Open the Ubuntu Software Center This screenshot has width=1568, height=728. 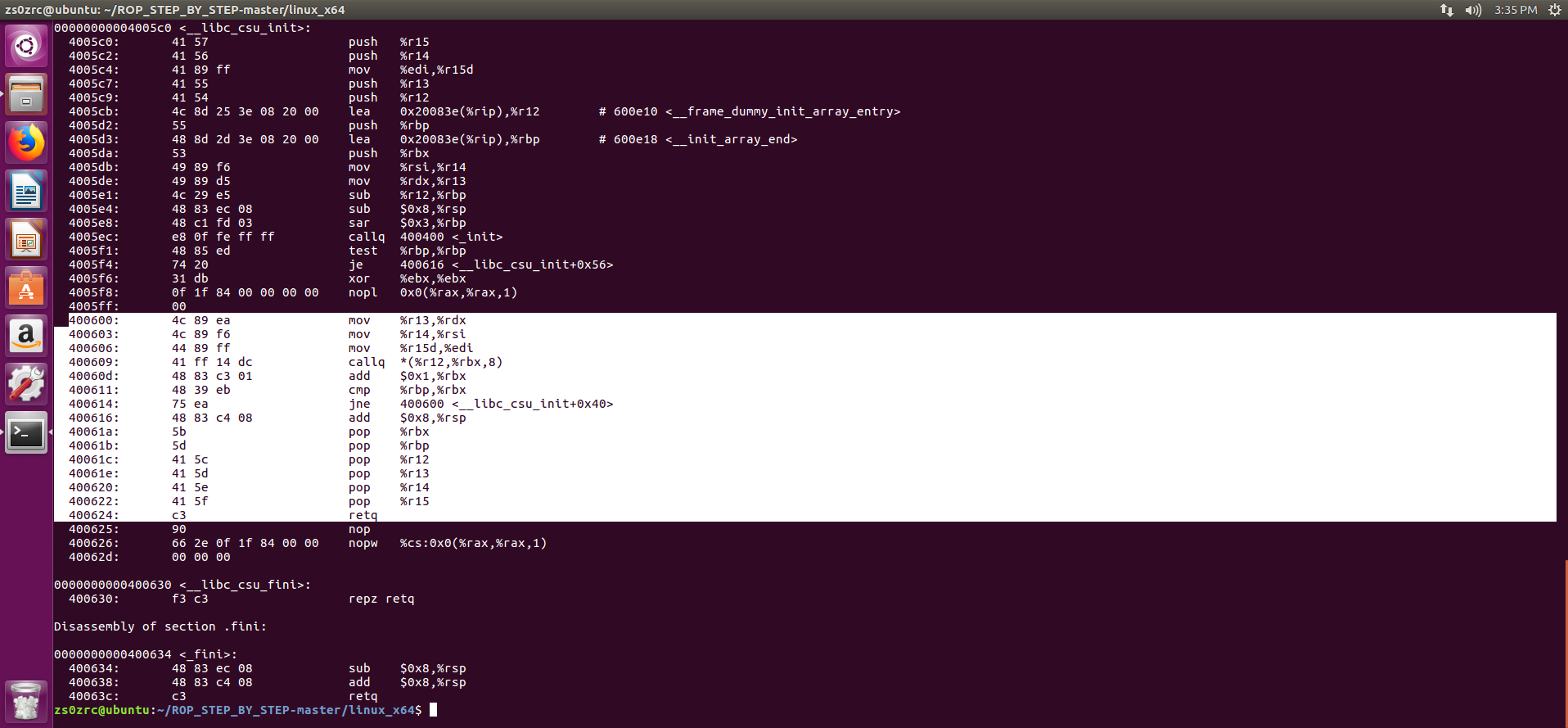tap(26, 288)
